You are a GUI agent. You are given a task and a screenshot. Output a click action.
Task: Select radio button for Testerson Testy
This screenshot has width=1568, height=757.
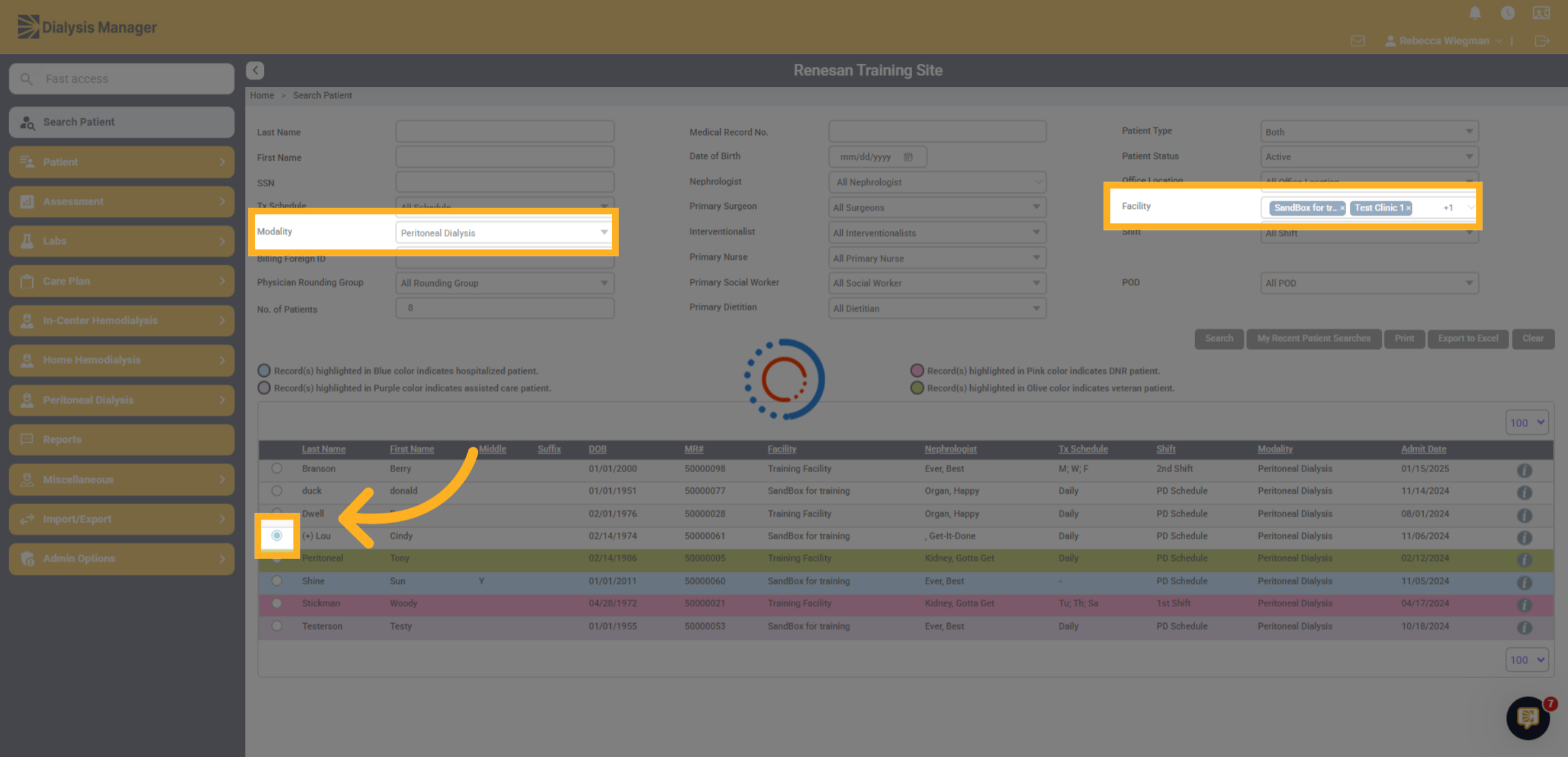277,626
